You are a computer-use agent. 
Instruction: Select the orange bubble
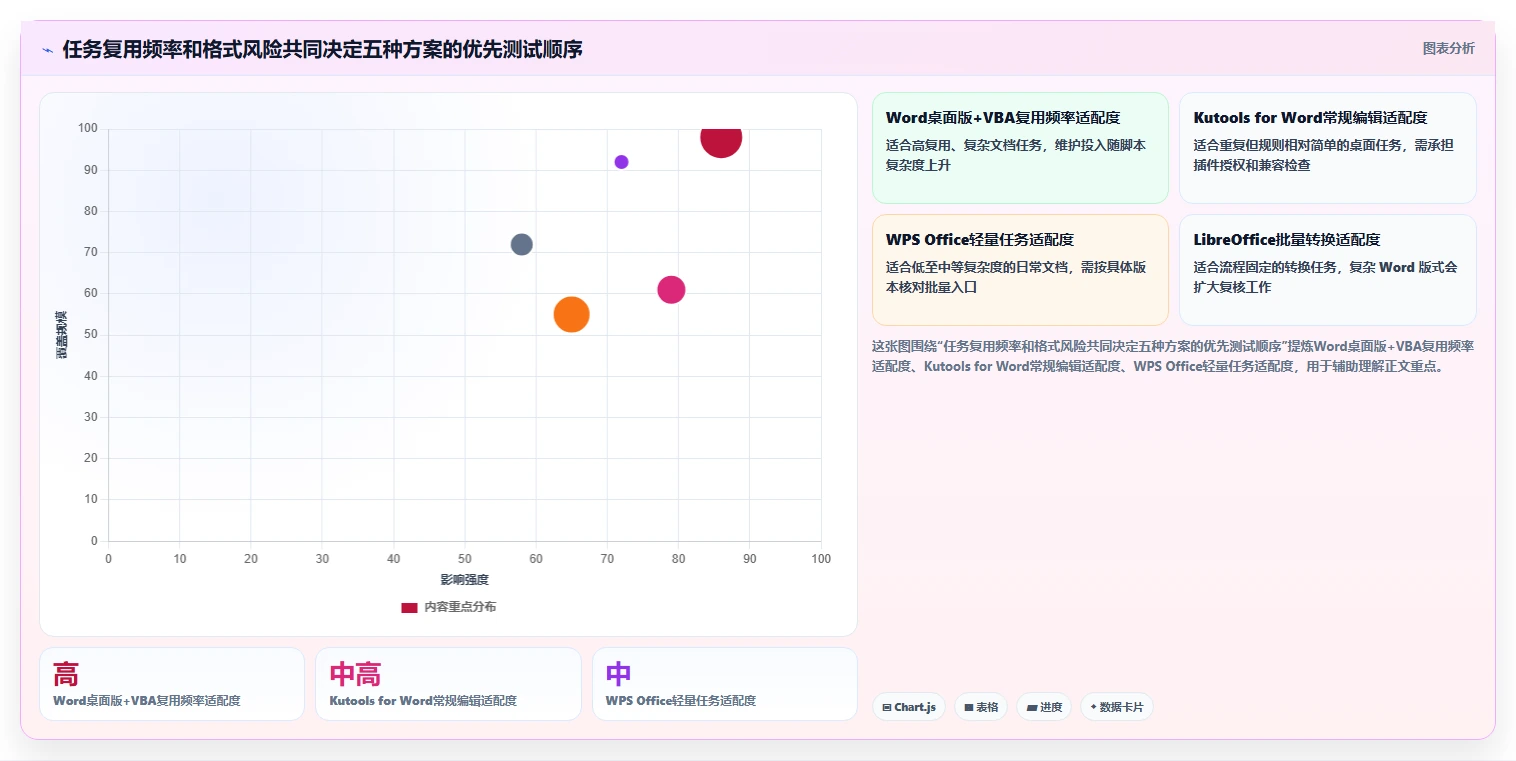(x=571, y=314)
